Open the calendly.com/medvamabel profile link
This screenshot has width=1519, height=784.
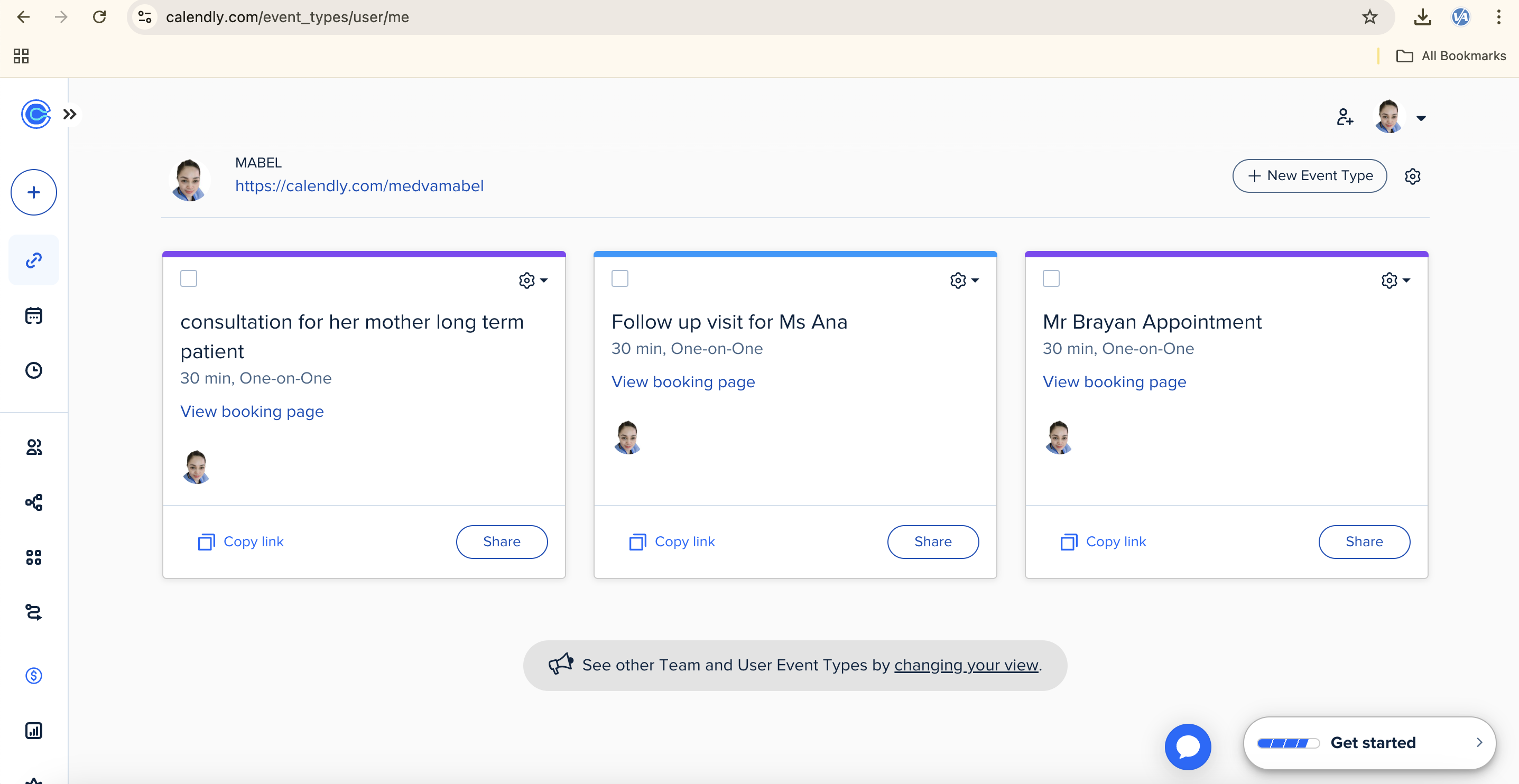click(x=359, y=185)
